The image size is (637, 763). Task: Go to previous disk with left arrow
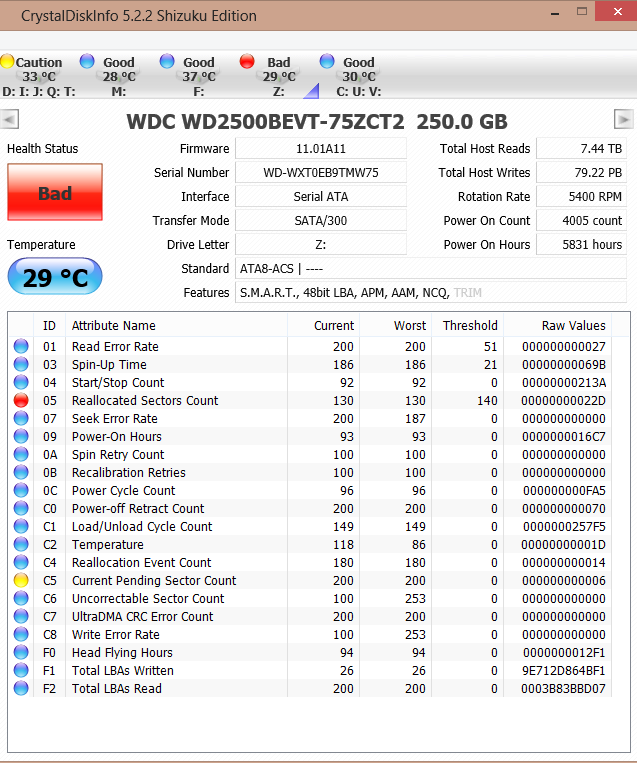(9, 119)
